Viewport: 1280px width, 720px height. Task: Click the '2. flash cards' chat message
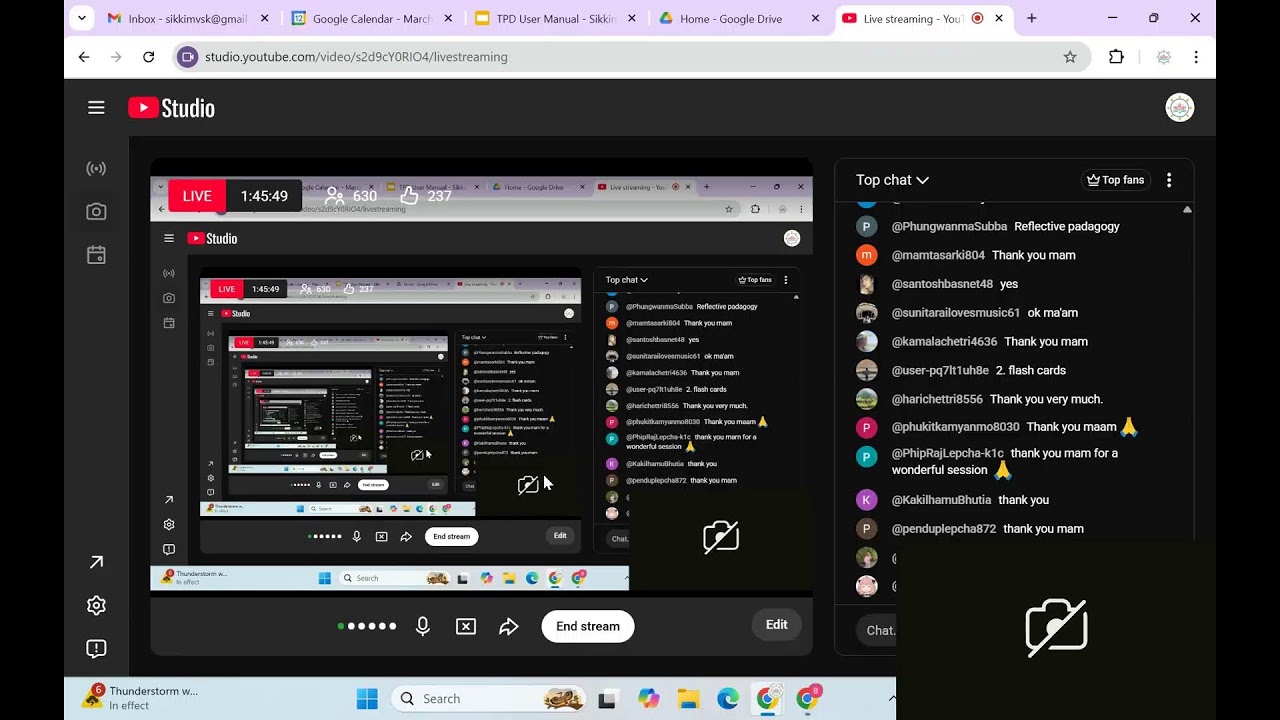pyautogui.click(x=1031, y=370)
